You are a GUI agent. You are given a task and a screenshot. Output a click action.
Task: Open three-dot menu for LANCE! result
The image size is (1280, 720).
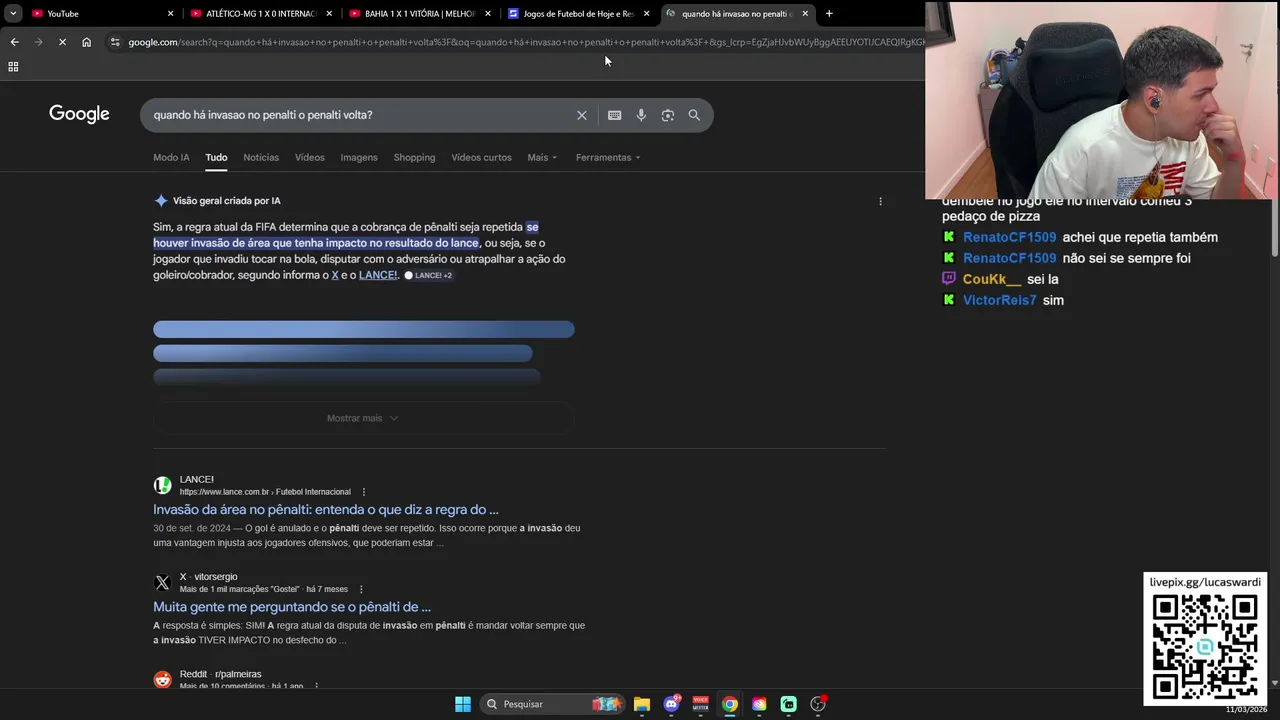pos(363,492)
